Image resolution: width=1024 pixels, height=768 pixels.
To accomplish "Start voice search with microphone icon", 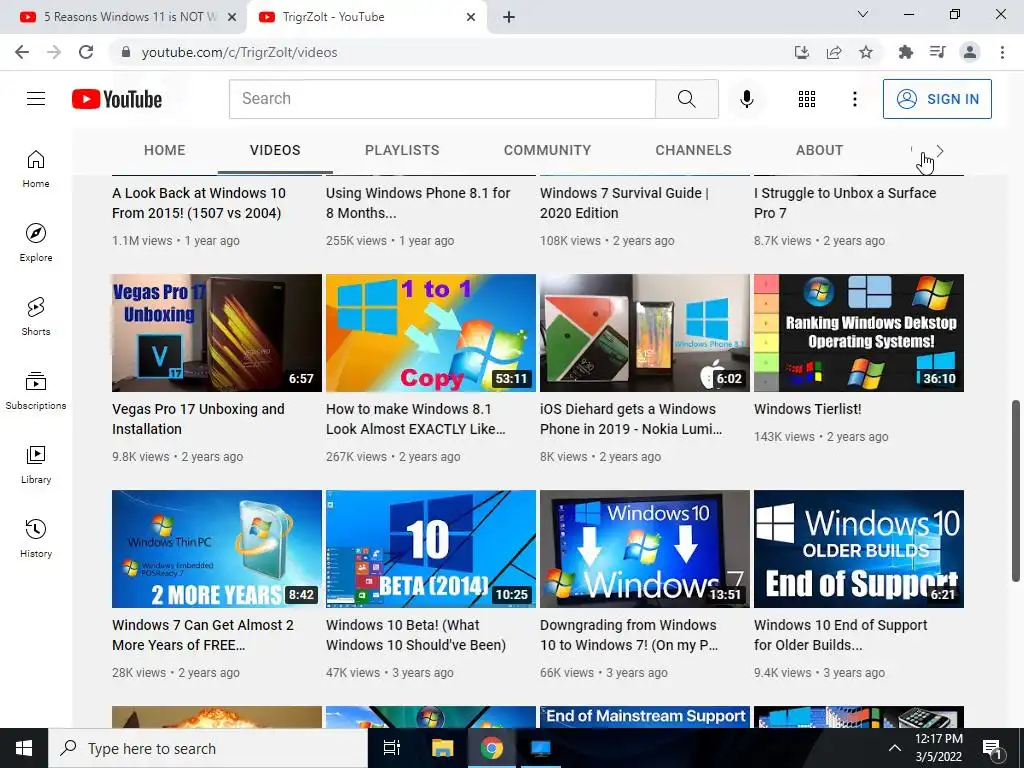I will 746,99.
